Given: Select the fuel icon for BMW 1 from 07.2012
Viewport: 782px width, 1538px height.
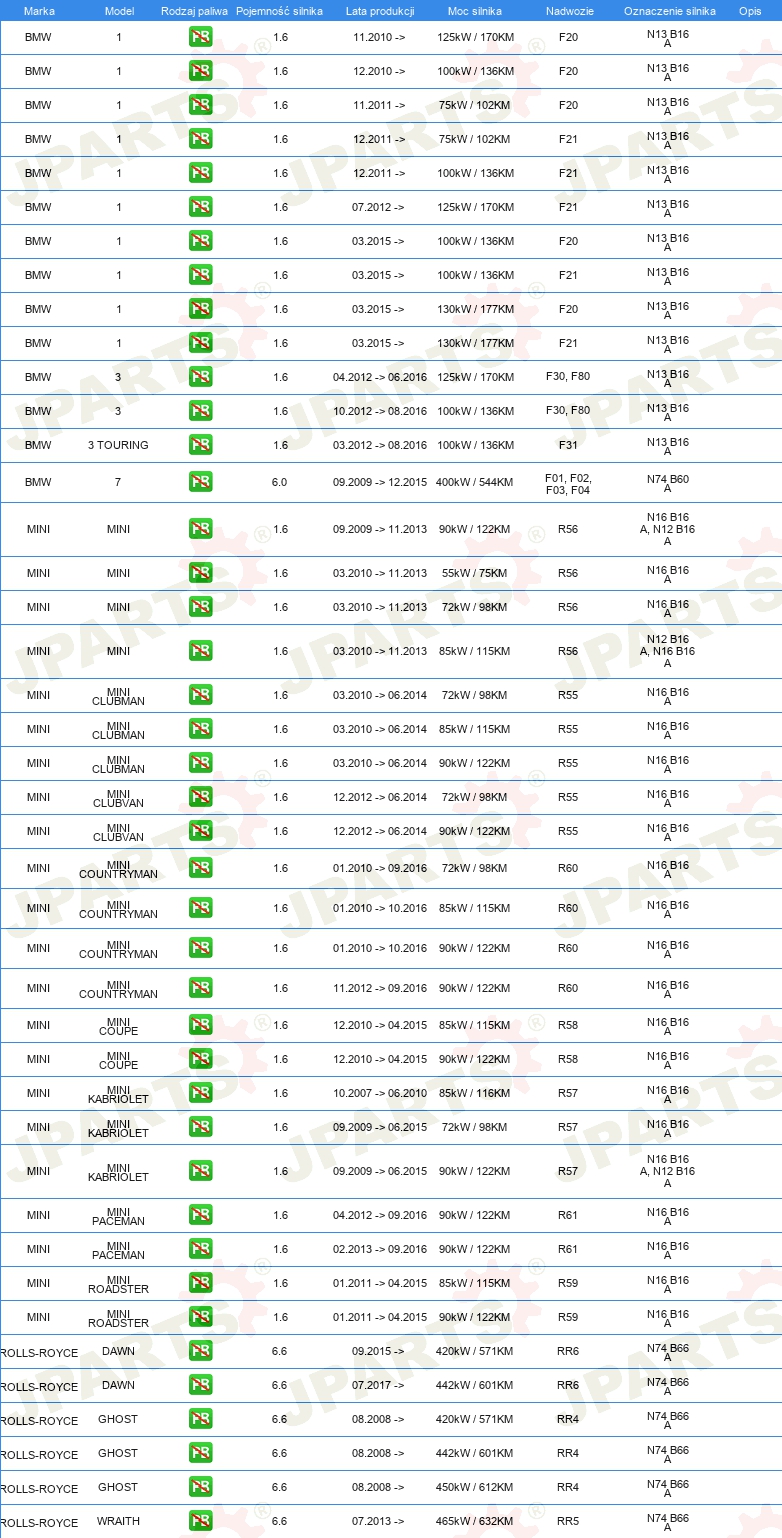Looking at the screenshot, I should [x=200, y=207].
